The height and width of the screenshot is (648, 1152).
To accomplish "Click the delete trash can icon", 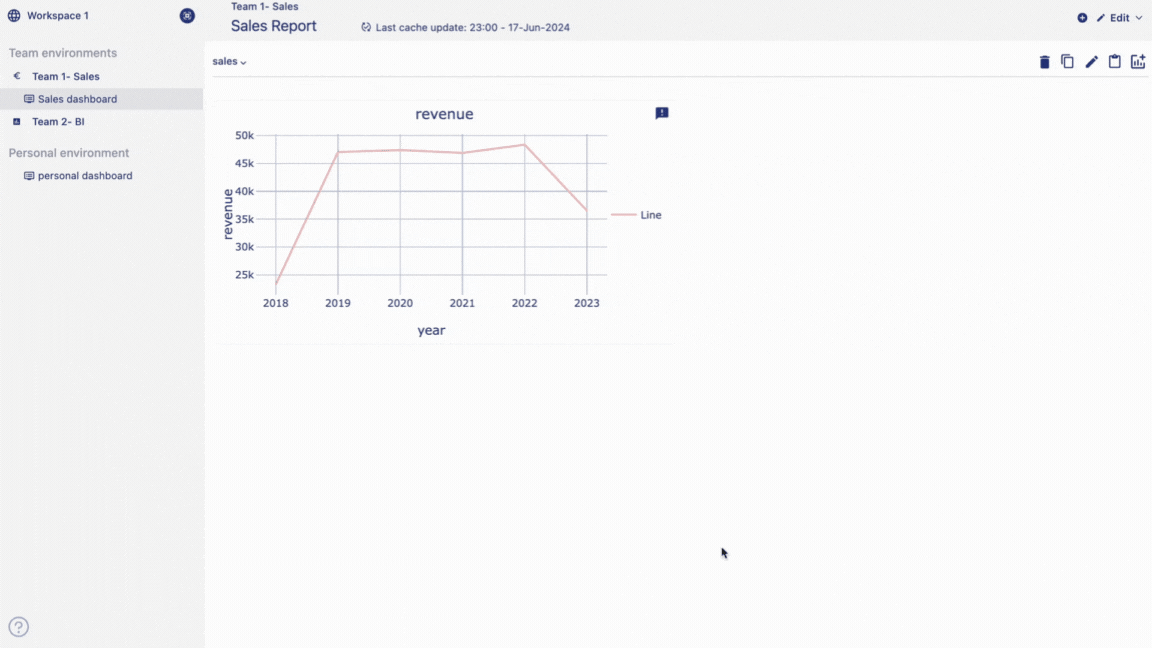I will pyautogui.click(x=1044, y=62).
